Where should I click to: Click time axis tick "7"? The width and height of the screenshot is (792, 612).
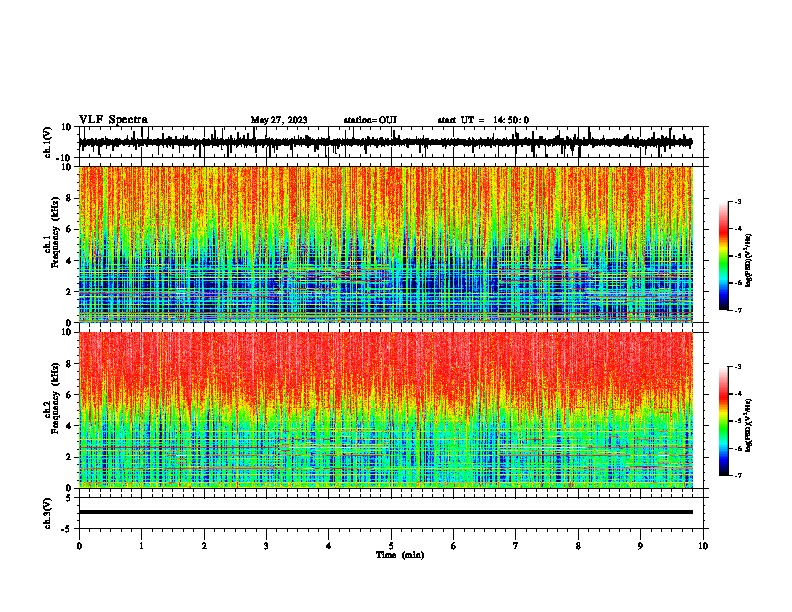[516, 546]
